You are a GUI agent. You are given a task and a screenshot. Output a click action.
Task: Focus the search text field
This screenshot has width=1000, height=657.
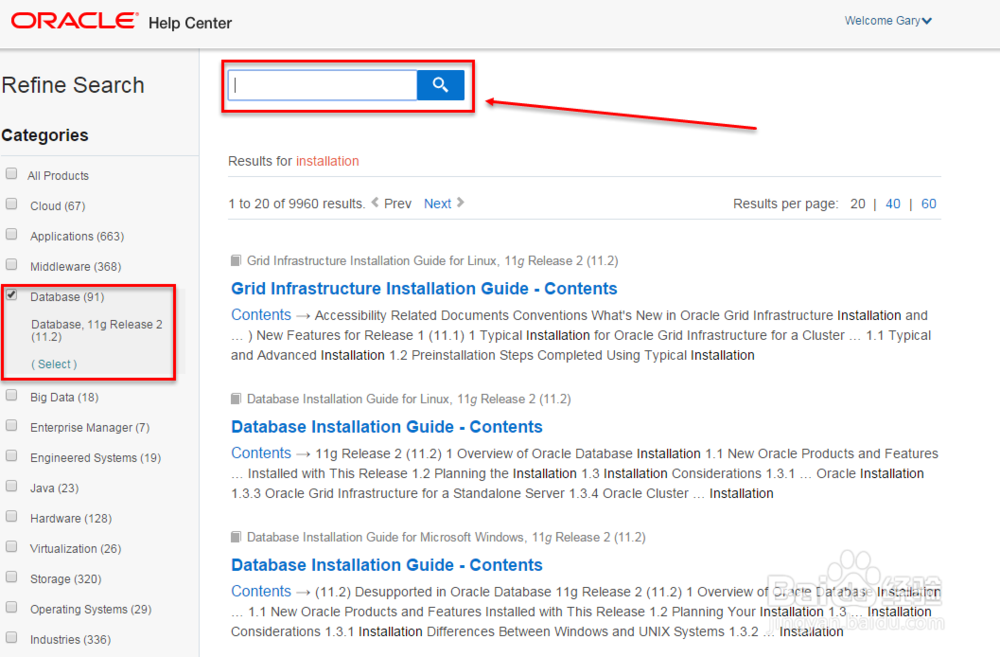[323, 85]
